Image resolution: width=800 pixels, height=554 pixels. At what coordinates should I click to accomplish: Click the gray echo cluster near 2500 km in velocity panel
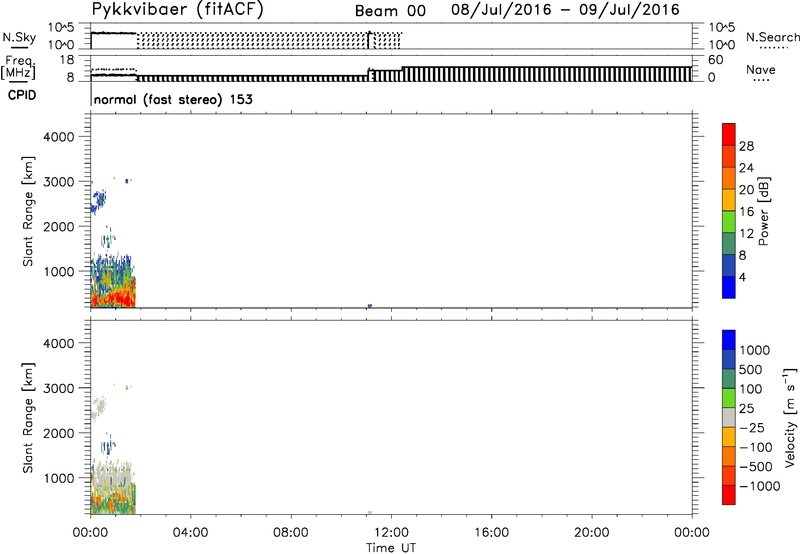click(98, 408)
